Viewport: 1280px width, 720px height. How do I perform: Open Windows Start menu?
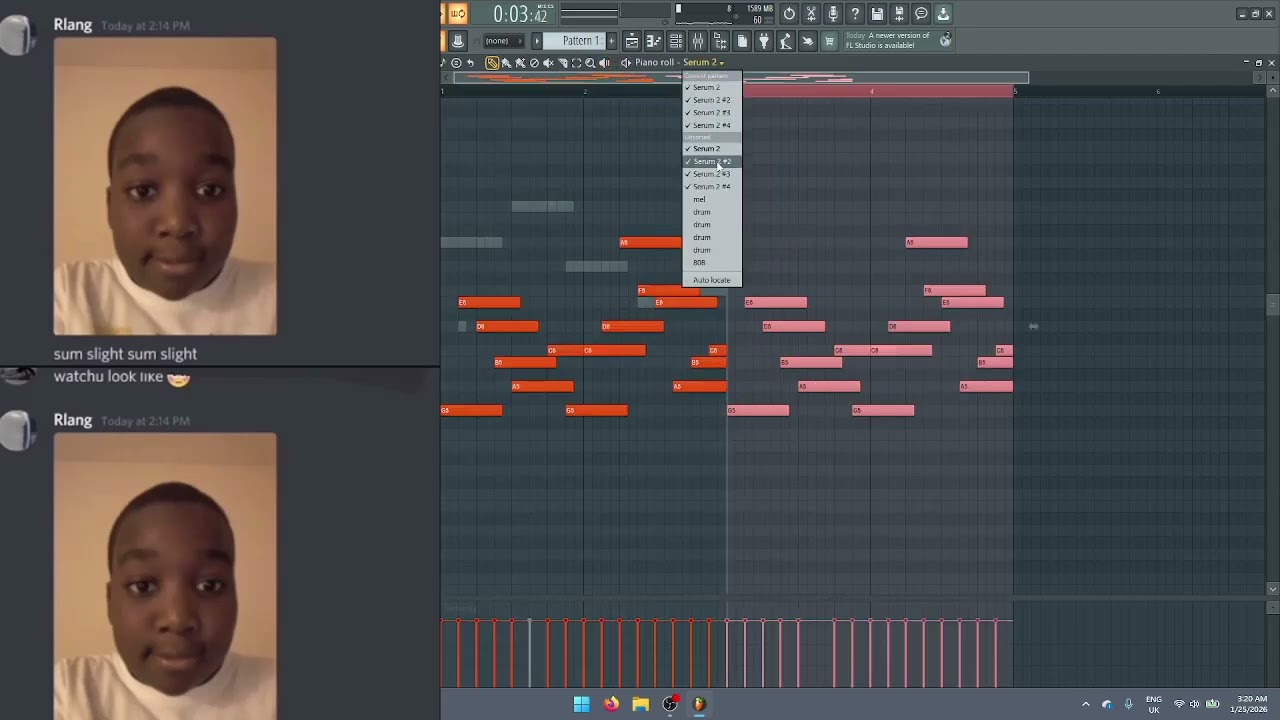click(581, 704)
